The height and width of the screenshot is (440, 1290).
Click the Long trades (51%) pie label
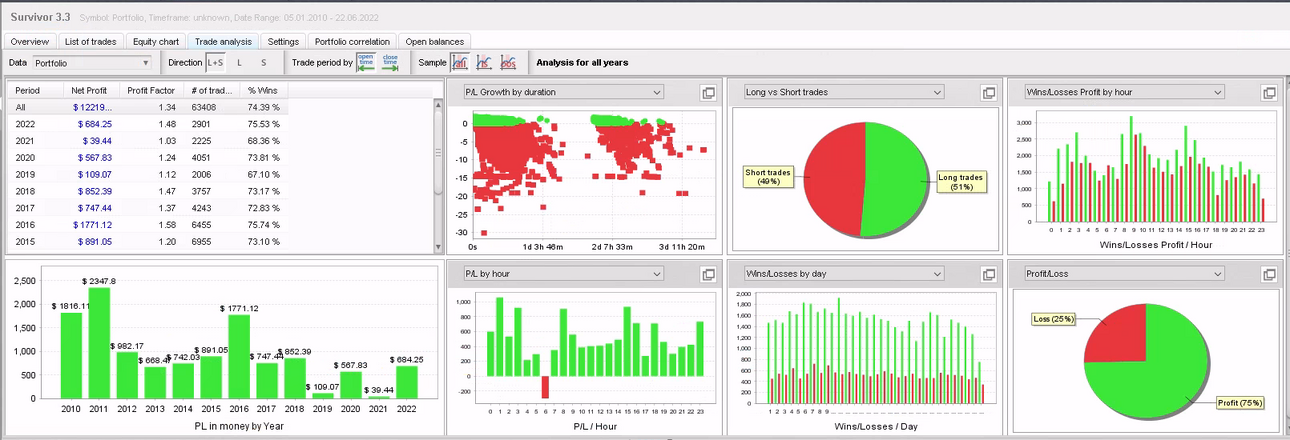click(x=961, y=182)
